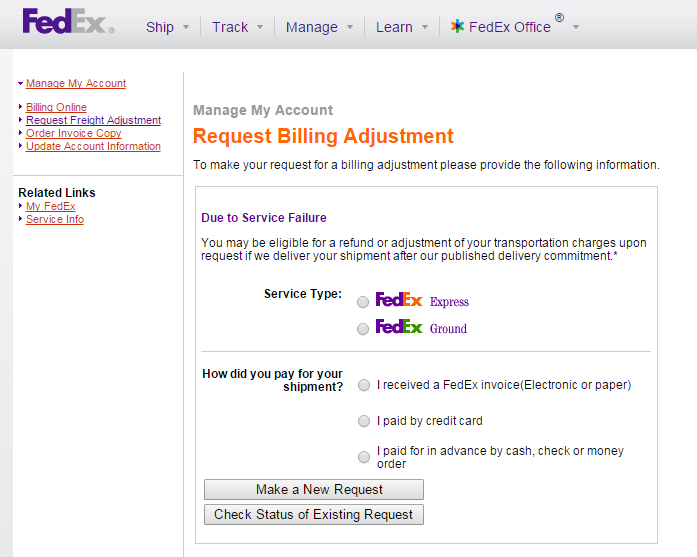Open the Service Info related link
This screenshot has height=557, width=697.
[x=55, y=219]
